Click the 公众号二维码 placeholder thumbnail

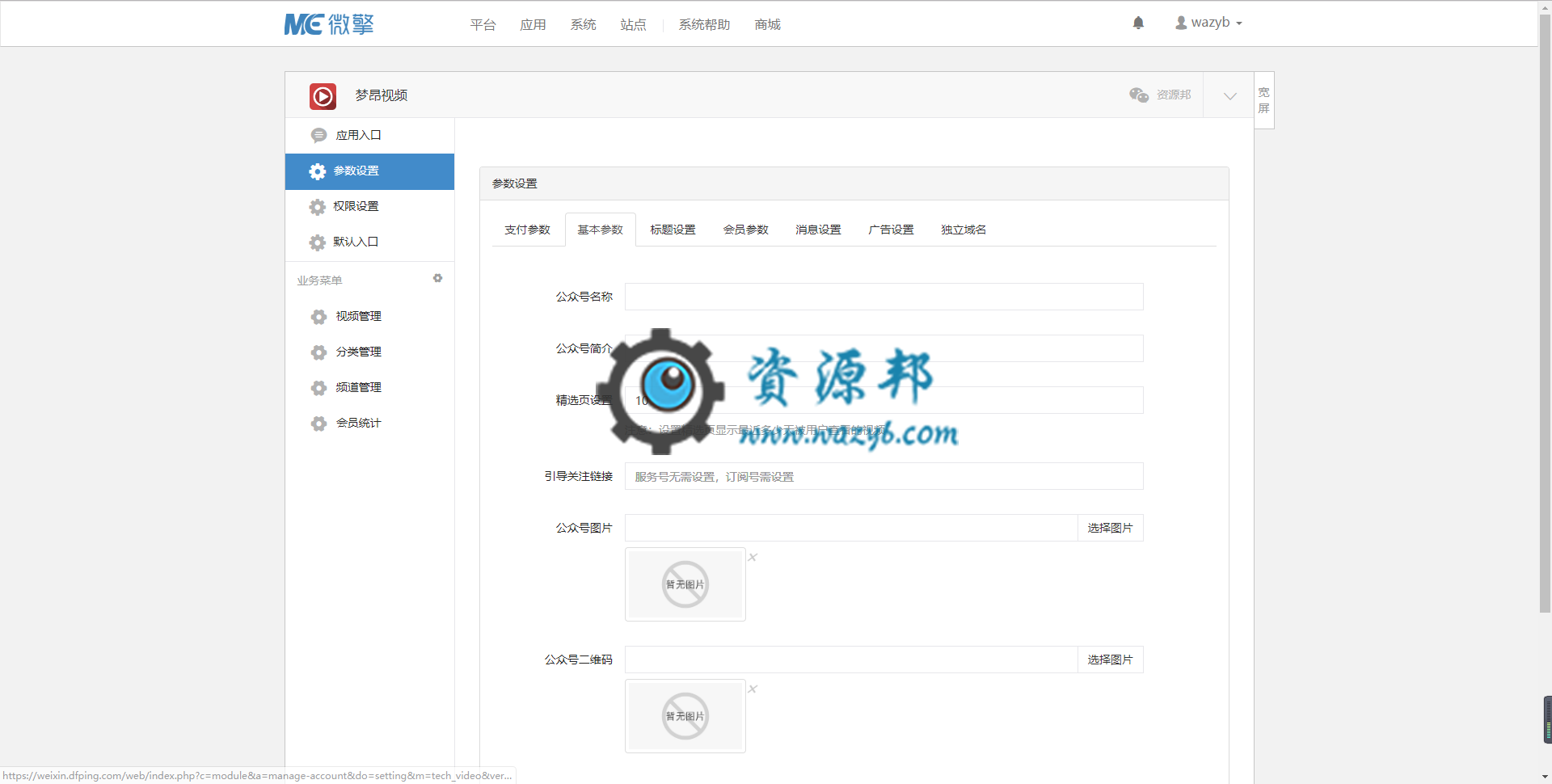point(685,716)
